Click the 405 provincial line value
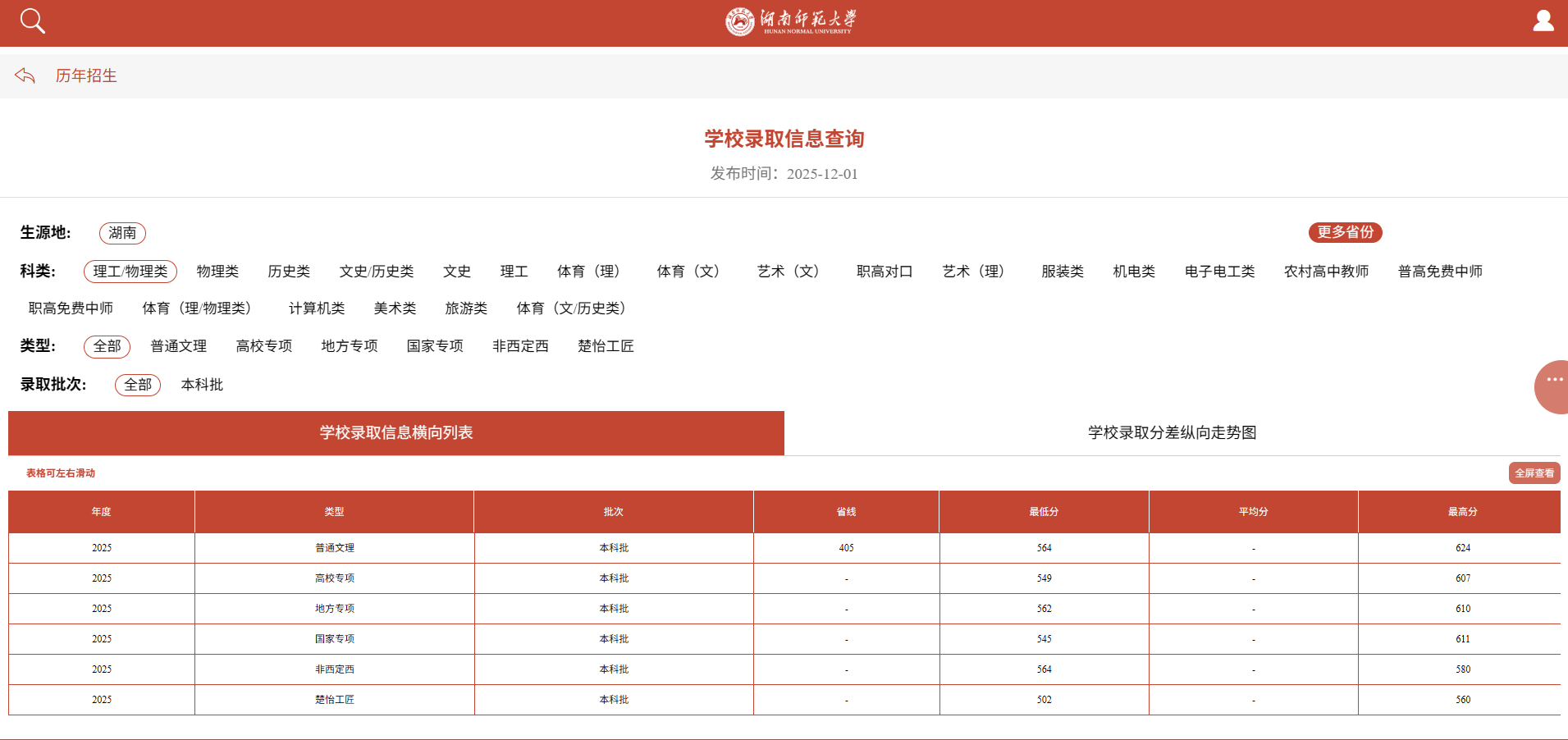 coord(847,548)
